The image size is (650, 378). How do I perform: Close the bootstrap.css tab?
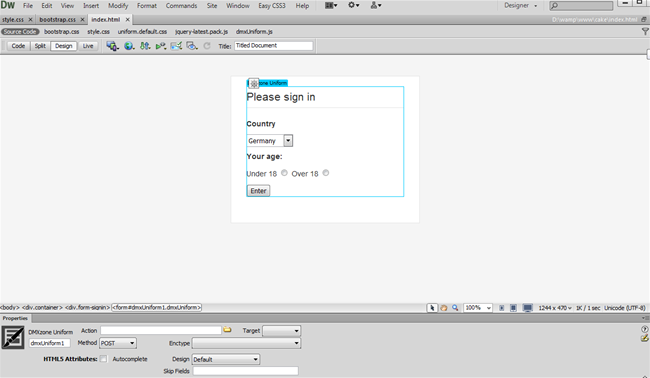pos(82,19)
